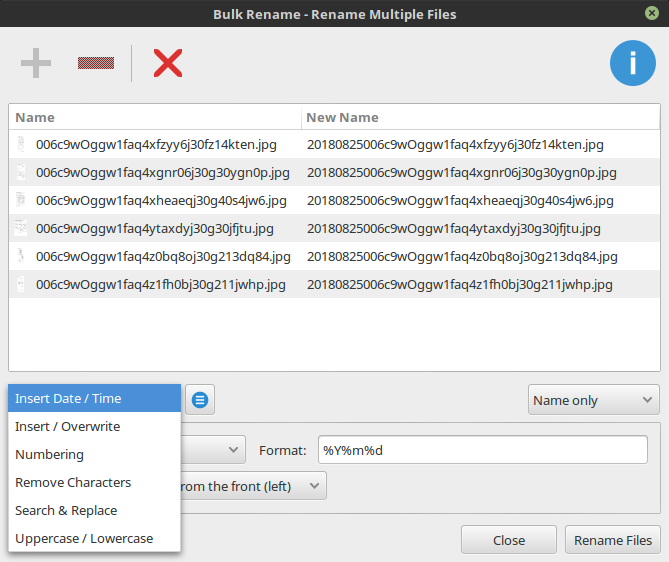This screenshot has width=669, height=562.
Task: Click thumbnail icon of file ending 14kten.jpg
Action: tap(21, 144)
